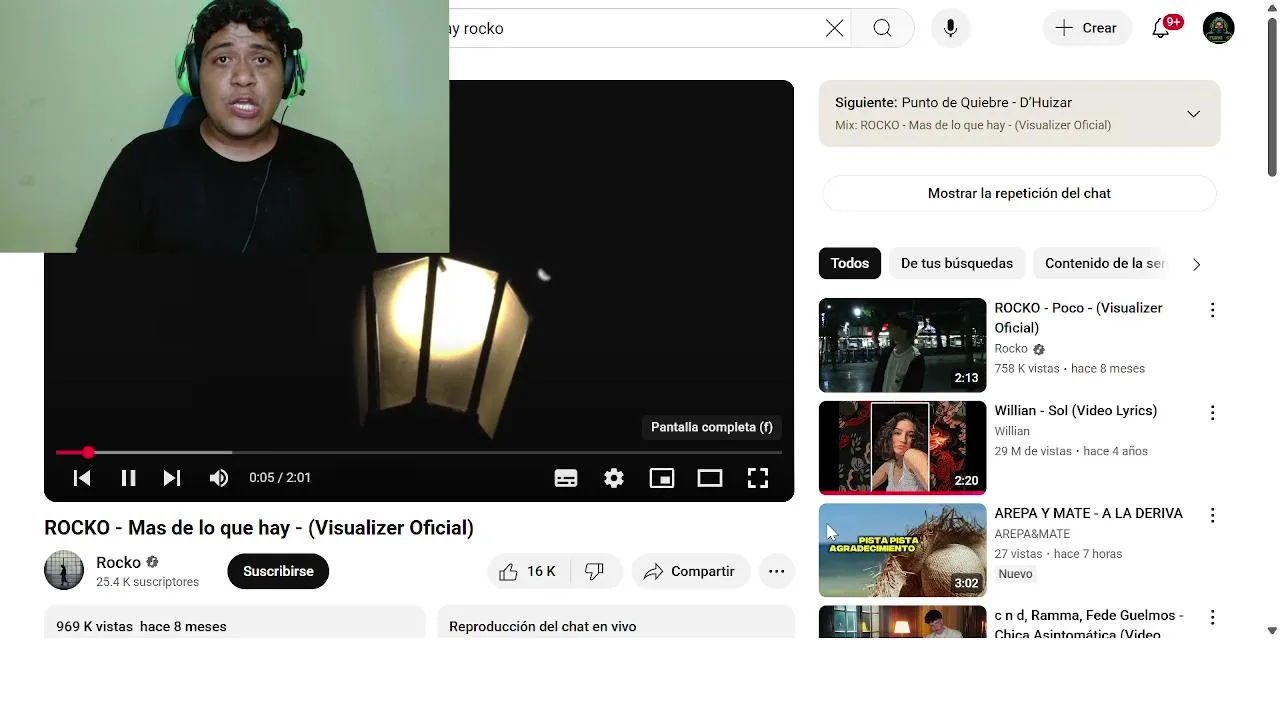Select the De tus búsquedas chip
This screenshot has width=1280, height=720.
[957, 263]
